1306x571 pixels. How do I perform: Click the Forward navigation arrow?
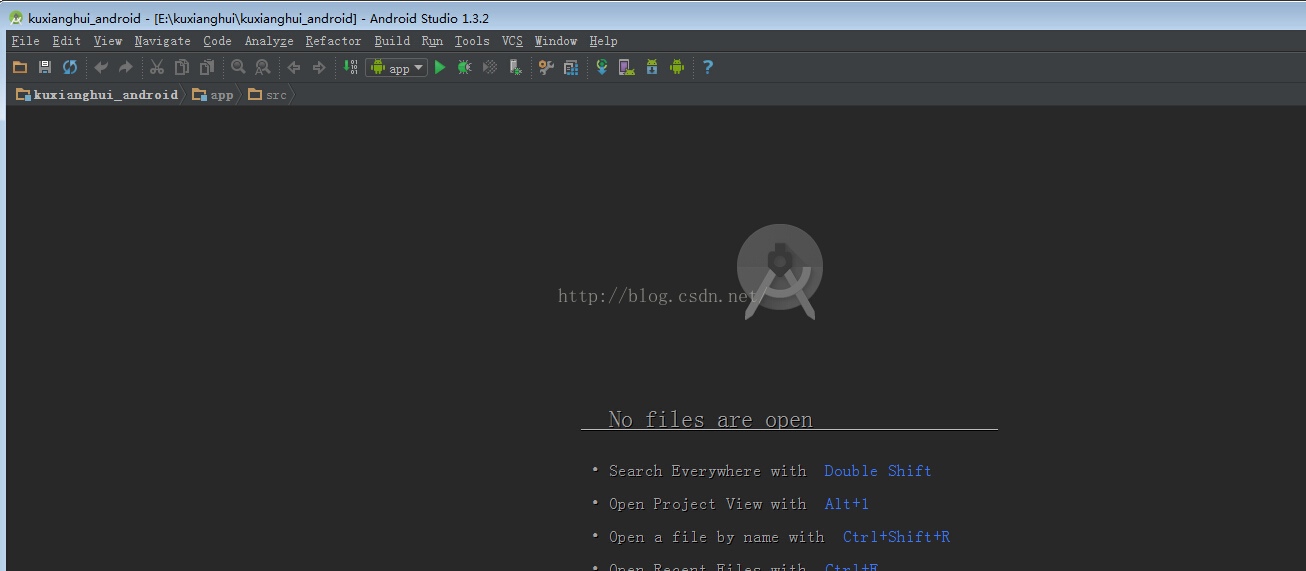[319, 67]
